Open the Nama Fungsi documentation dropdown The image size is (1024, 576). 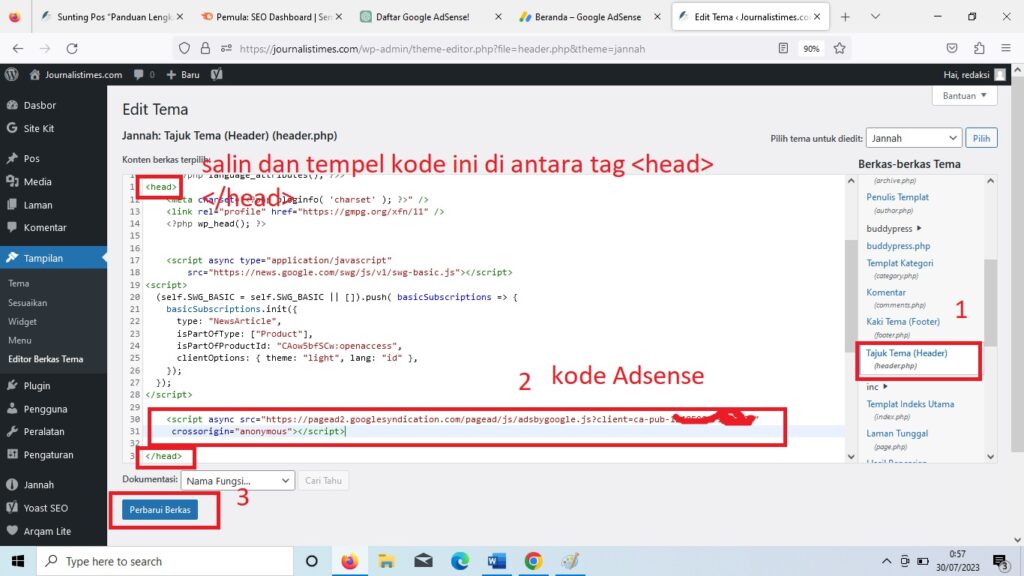coord(238,481)
